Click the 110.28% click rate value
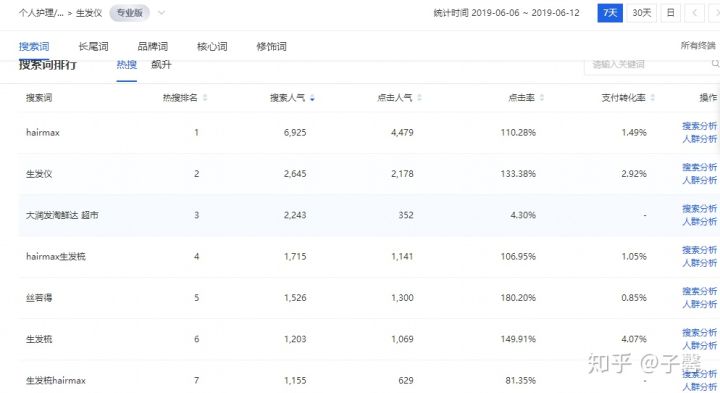 (518, 132)
